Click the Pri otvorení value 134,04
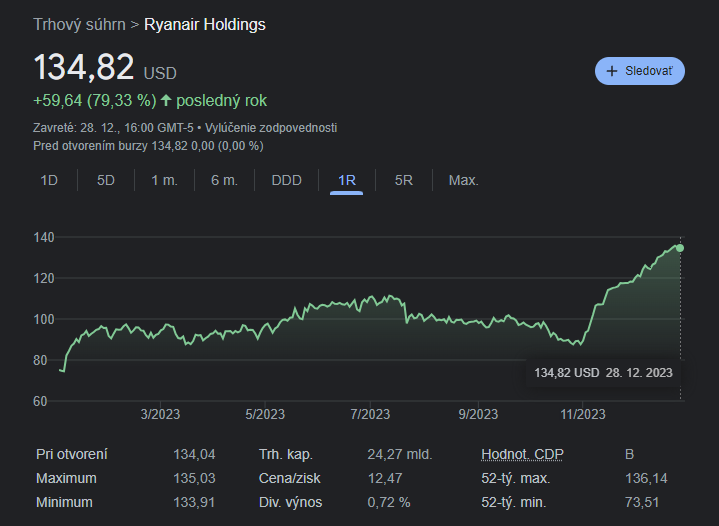 (194, 454)
